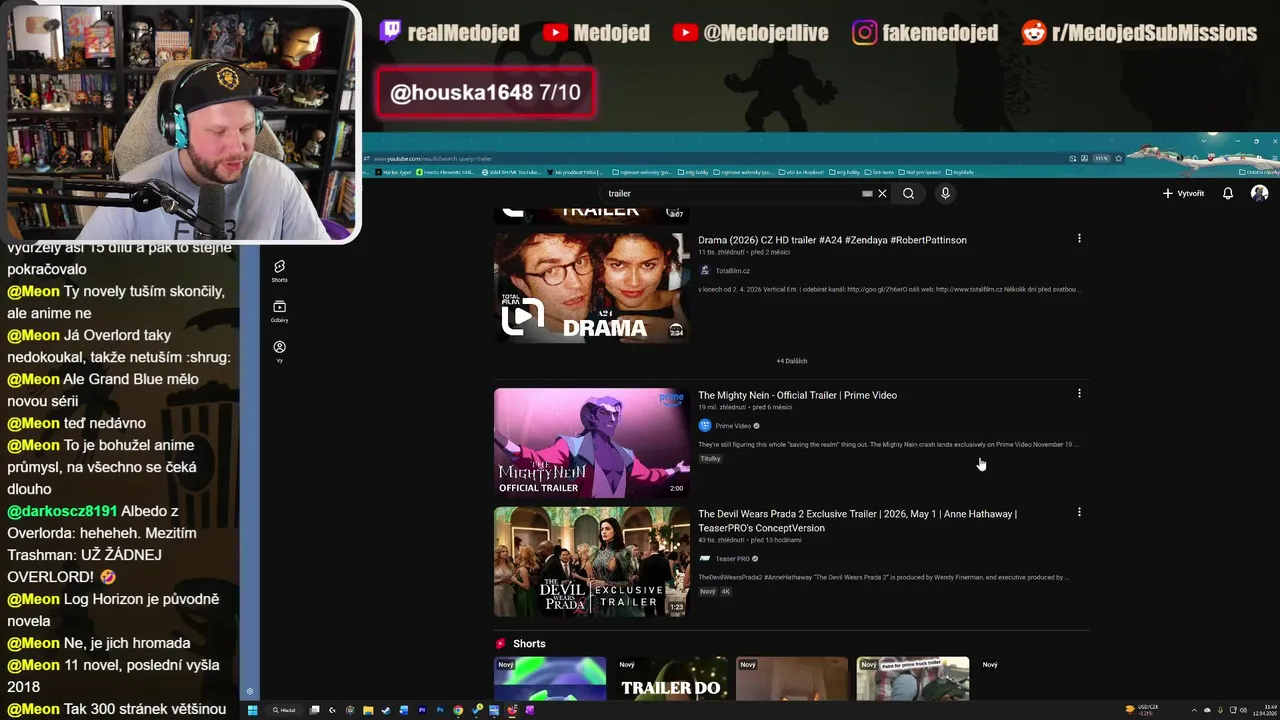This screenshot has height=720, width=1280.
Task: Clear the YouTube search field
Action: [882, 194]
